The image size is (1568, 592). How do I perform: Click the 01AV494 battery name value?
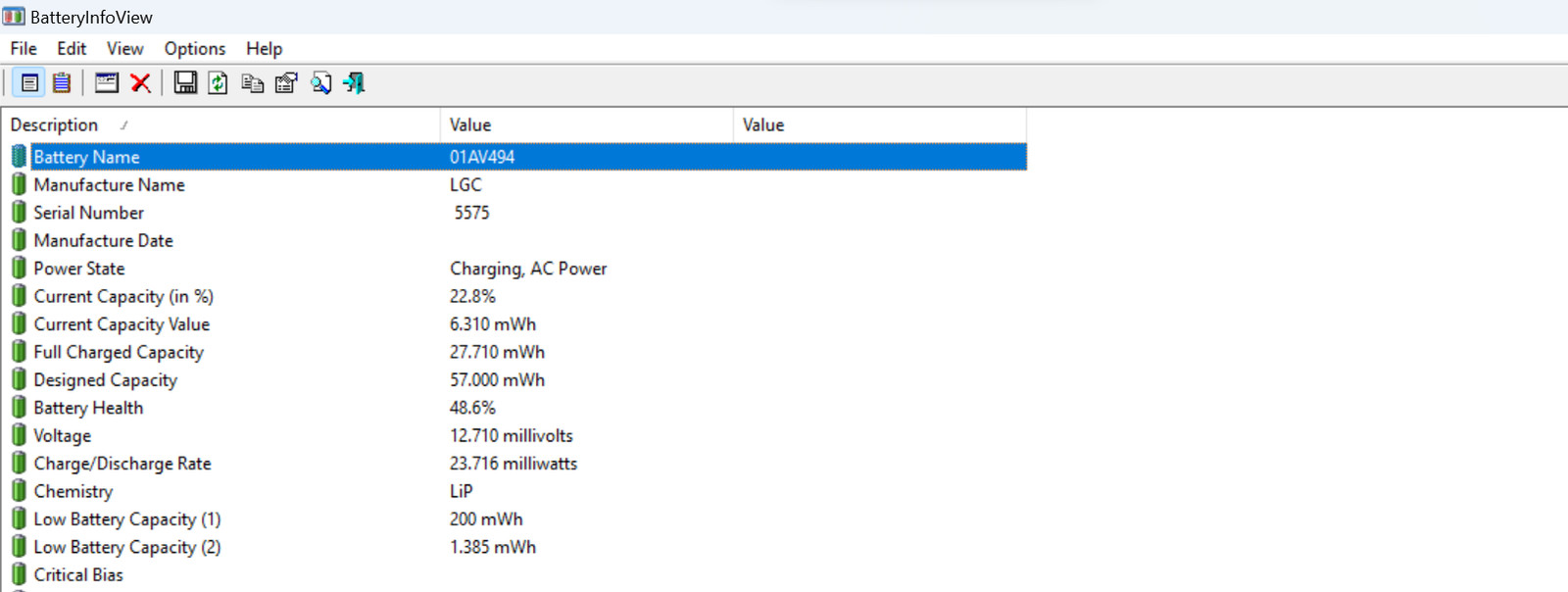pos(482,157)
